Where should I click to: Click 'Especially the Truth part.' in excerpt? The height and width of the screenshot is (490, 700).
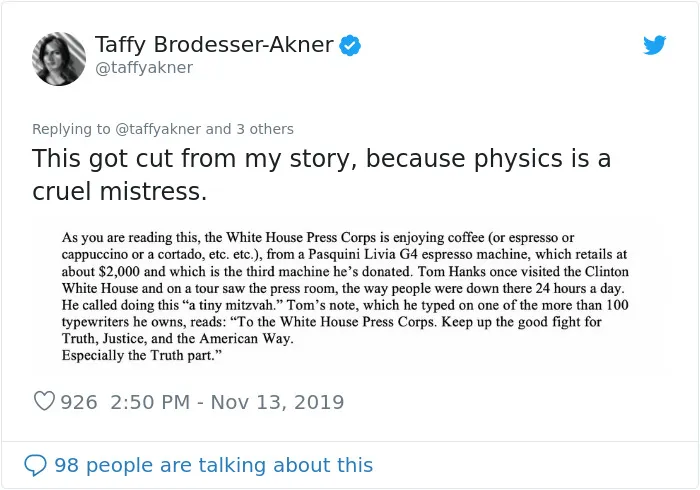pos(142,355)
